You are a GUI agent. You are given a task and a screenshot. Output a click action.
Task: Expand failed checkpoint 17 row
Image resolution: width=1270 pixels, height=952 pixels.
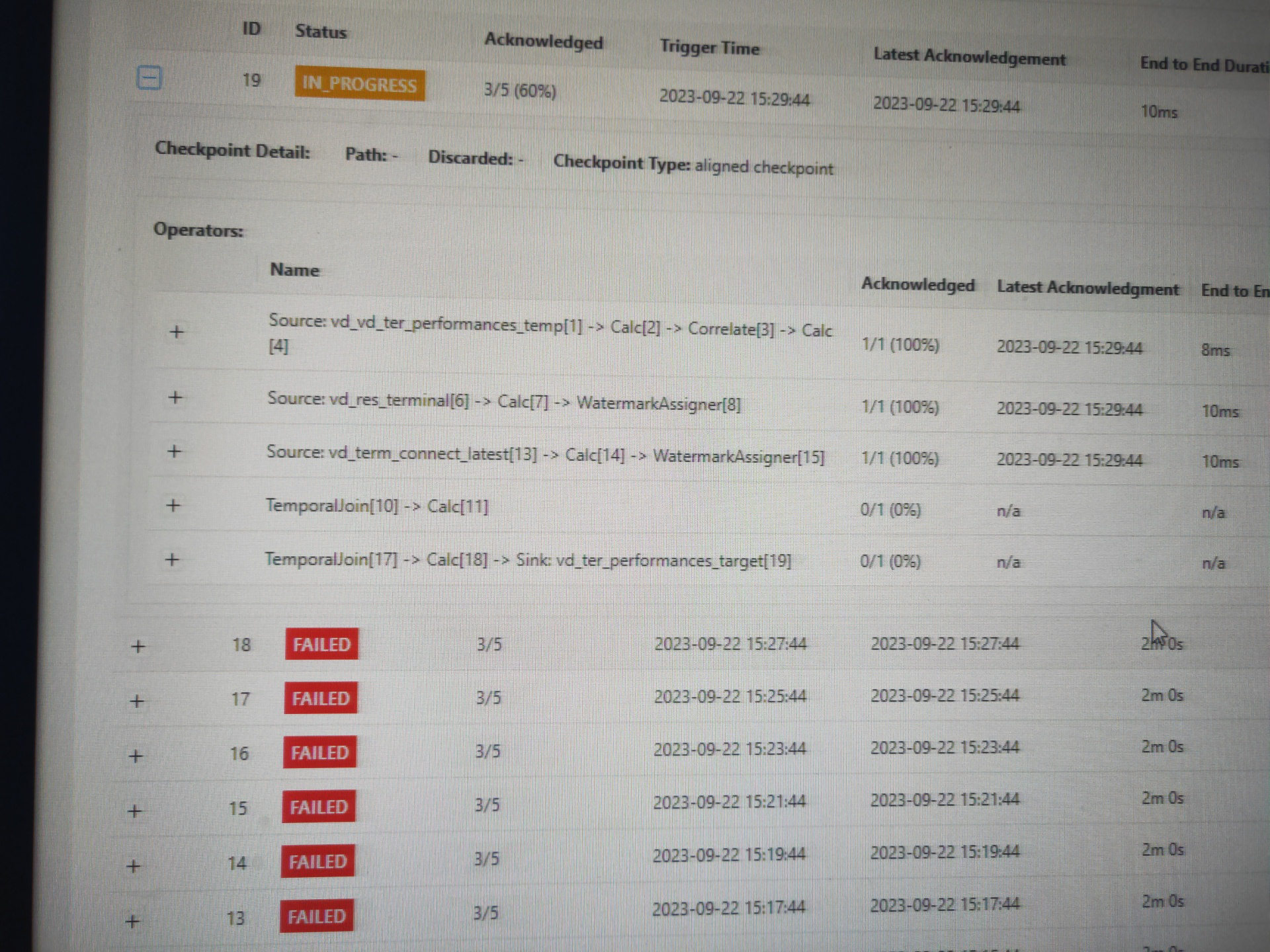tap(136, 701)
